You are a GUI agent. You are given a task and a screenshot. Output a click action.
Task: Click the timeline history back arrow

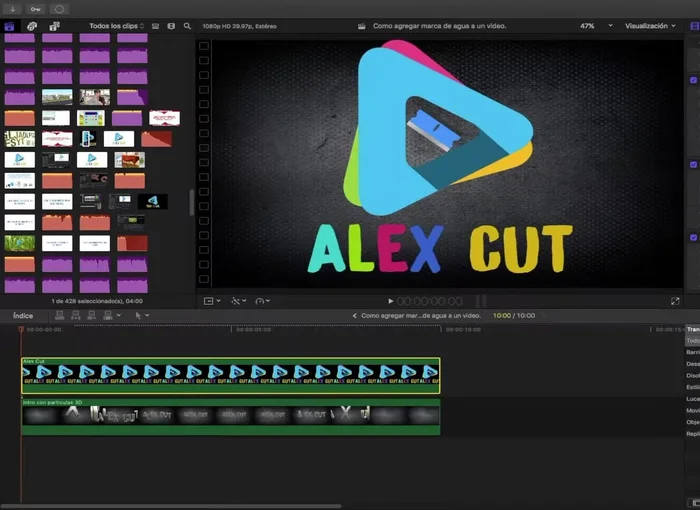coord(354,316)
